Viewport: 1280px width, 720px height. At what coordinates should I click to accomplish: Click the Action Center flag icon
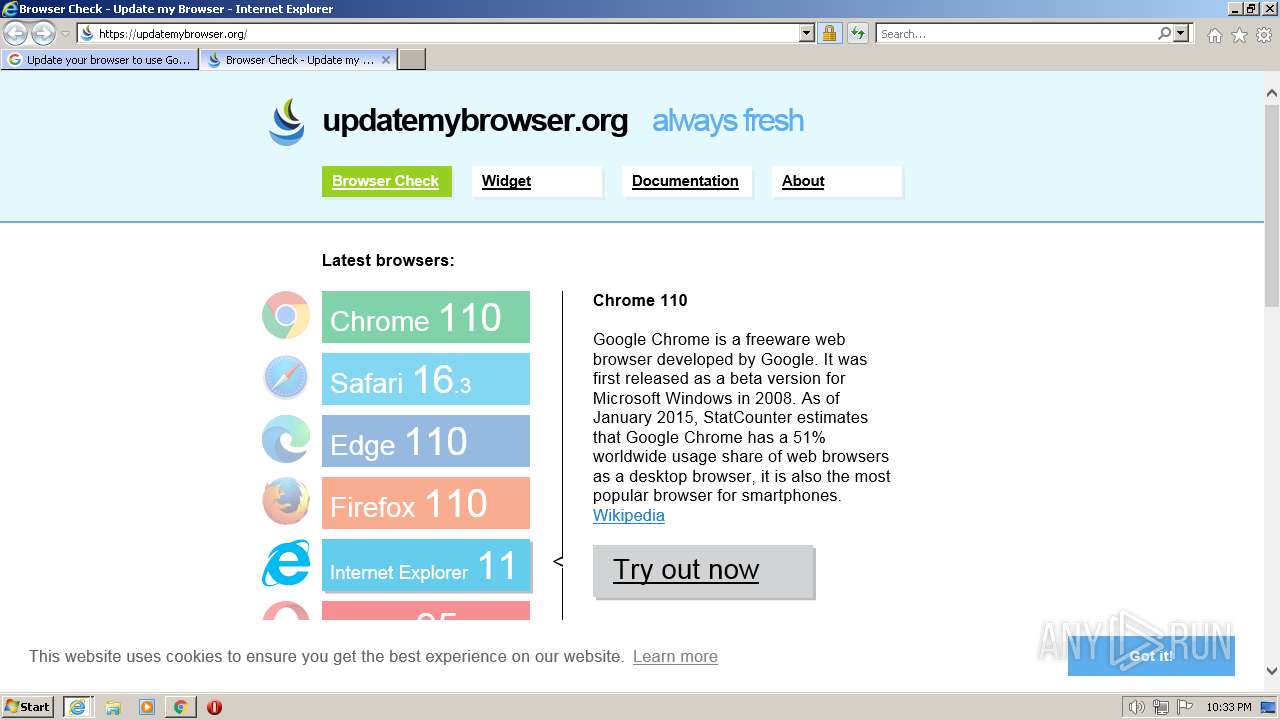(1184, 707)
